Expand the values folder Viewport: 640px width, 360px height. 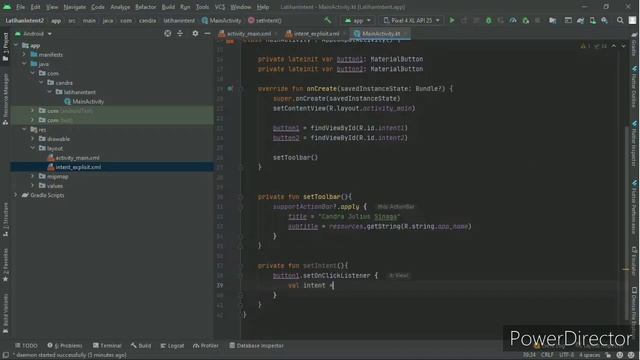33,186
